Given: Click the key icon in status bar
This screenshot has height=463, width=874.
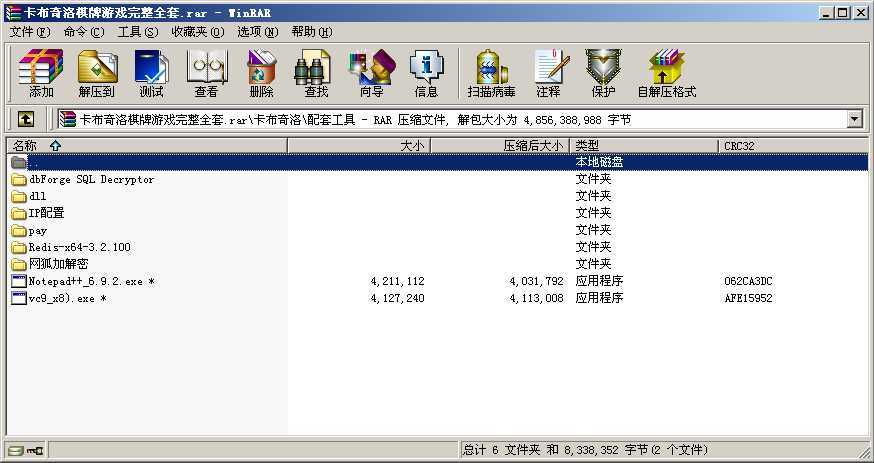Looking at the screenshot, I should coord(35,450).
